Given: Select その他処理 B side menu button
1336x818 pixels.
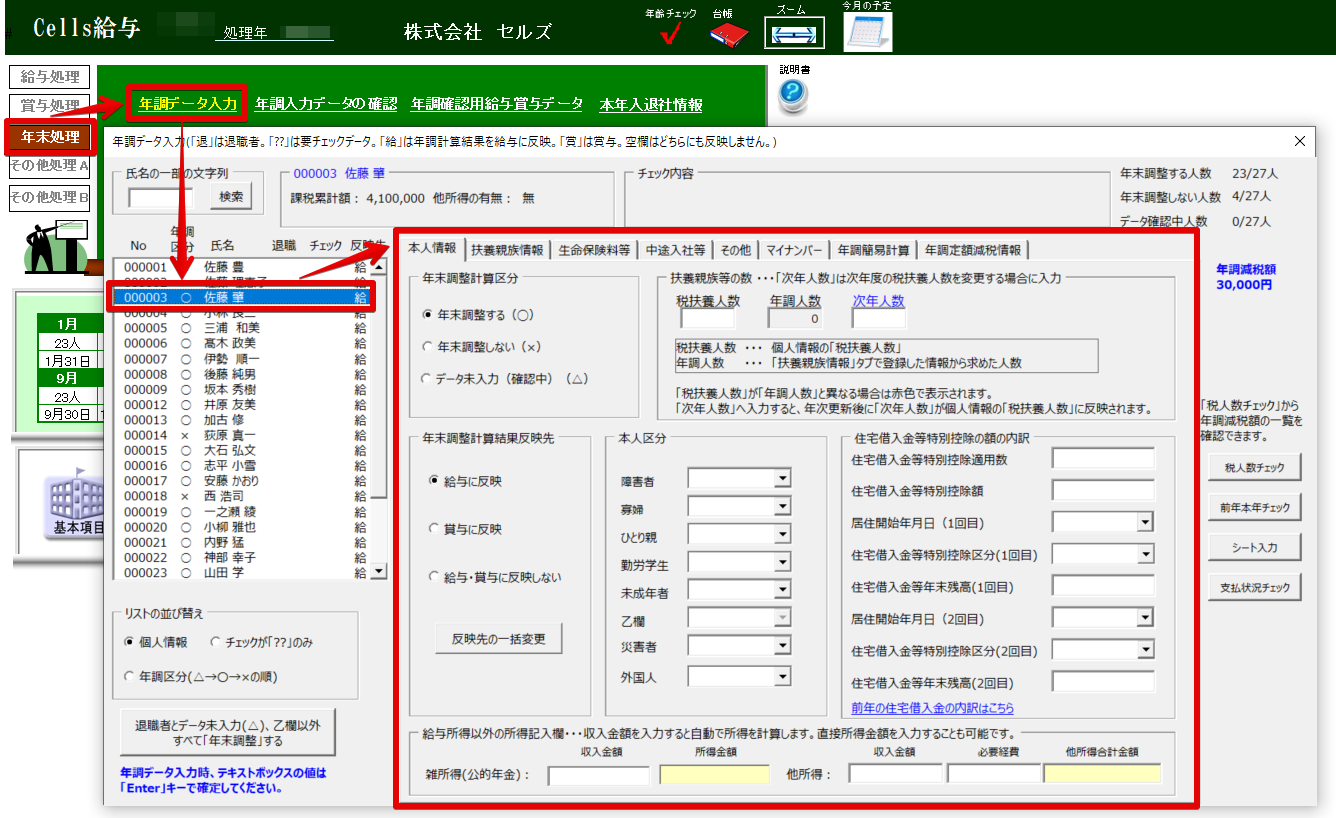Looking at the screenshot, I should (49, 197).
